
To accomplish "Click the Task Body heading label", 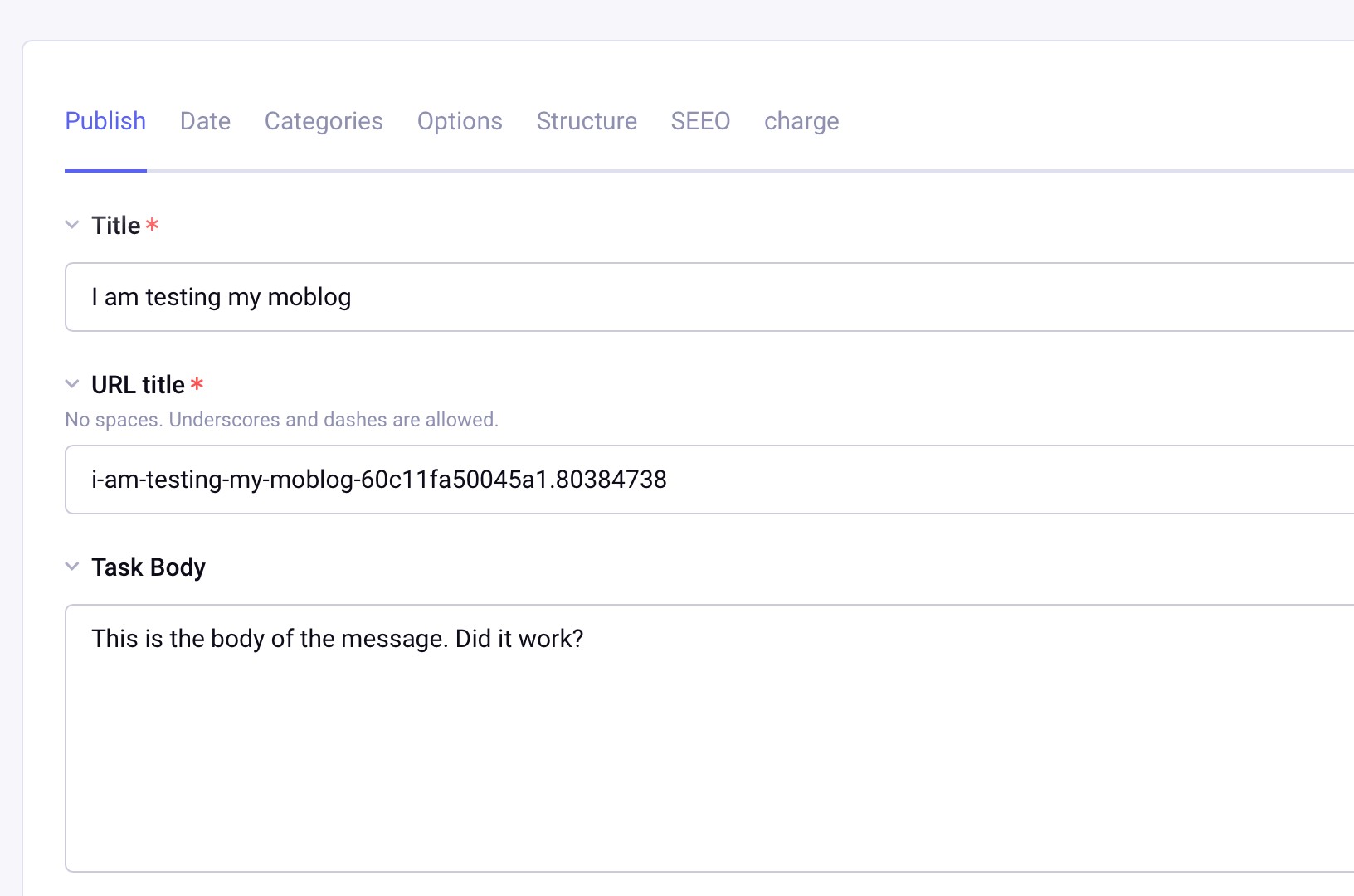I will pyautogui.click(x=149, y=567).
